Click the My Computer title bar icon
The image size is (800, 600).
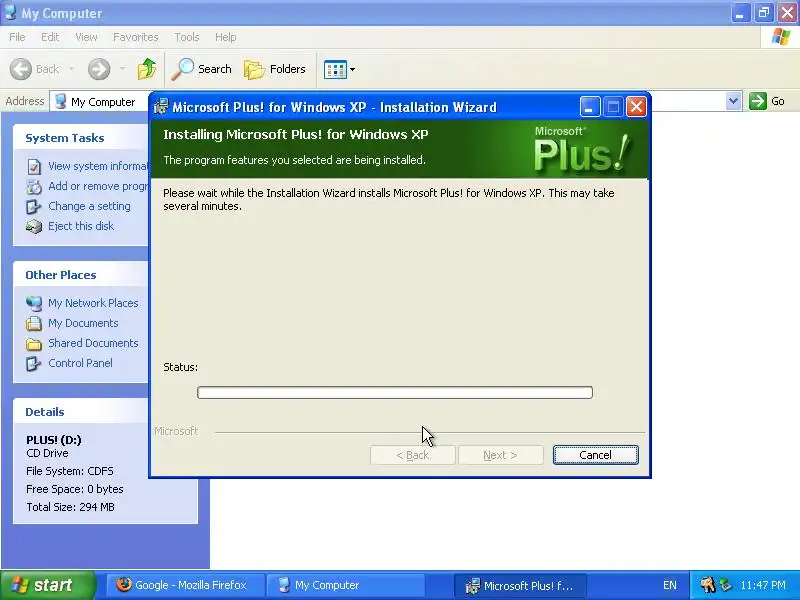point(10,12)
